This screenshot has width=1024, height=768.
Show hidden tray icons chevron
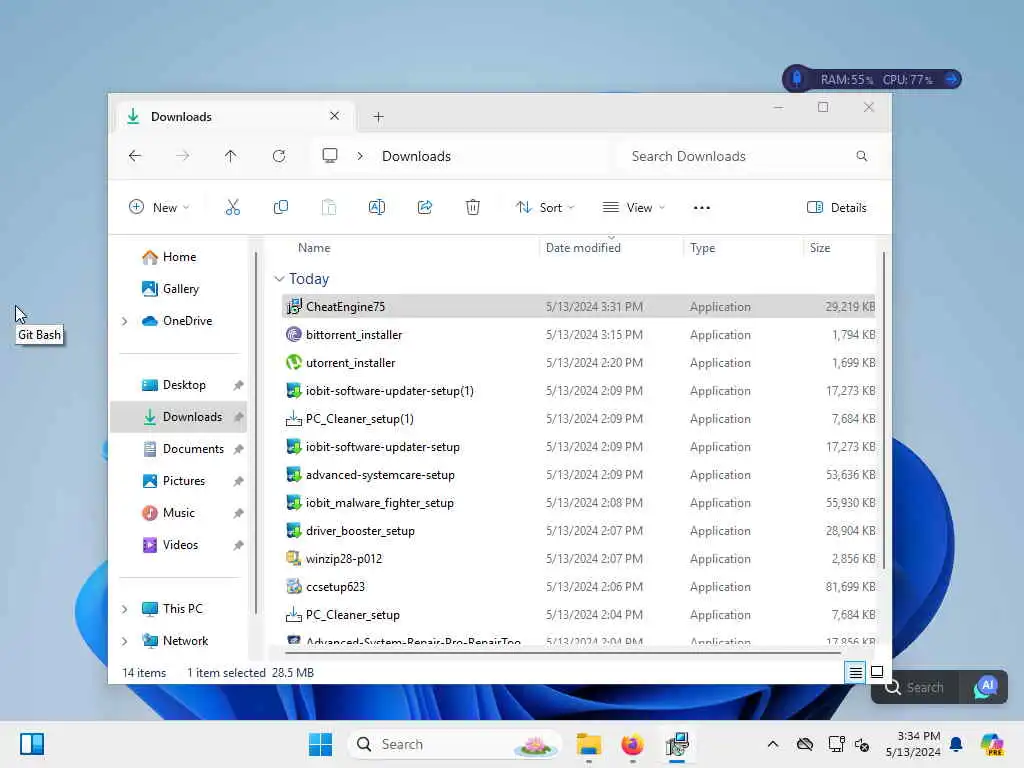[773, 744]
